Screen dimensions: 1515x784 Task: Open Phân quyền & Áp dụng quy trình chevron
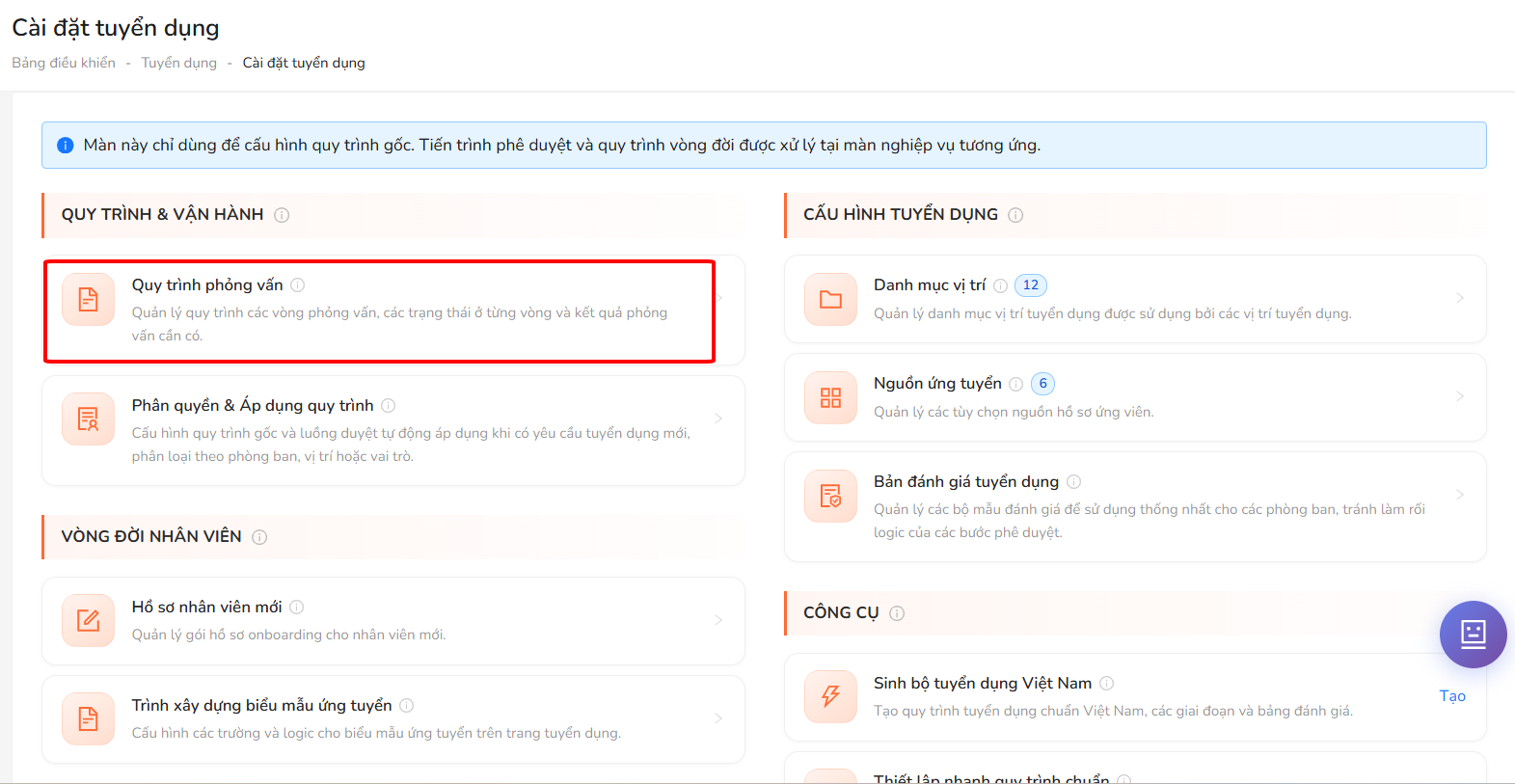(x=718, y=419)
